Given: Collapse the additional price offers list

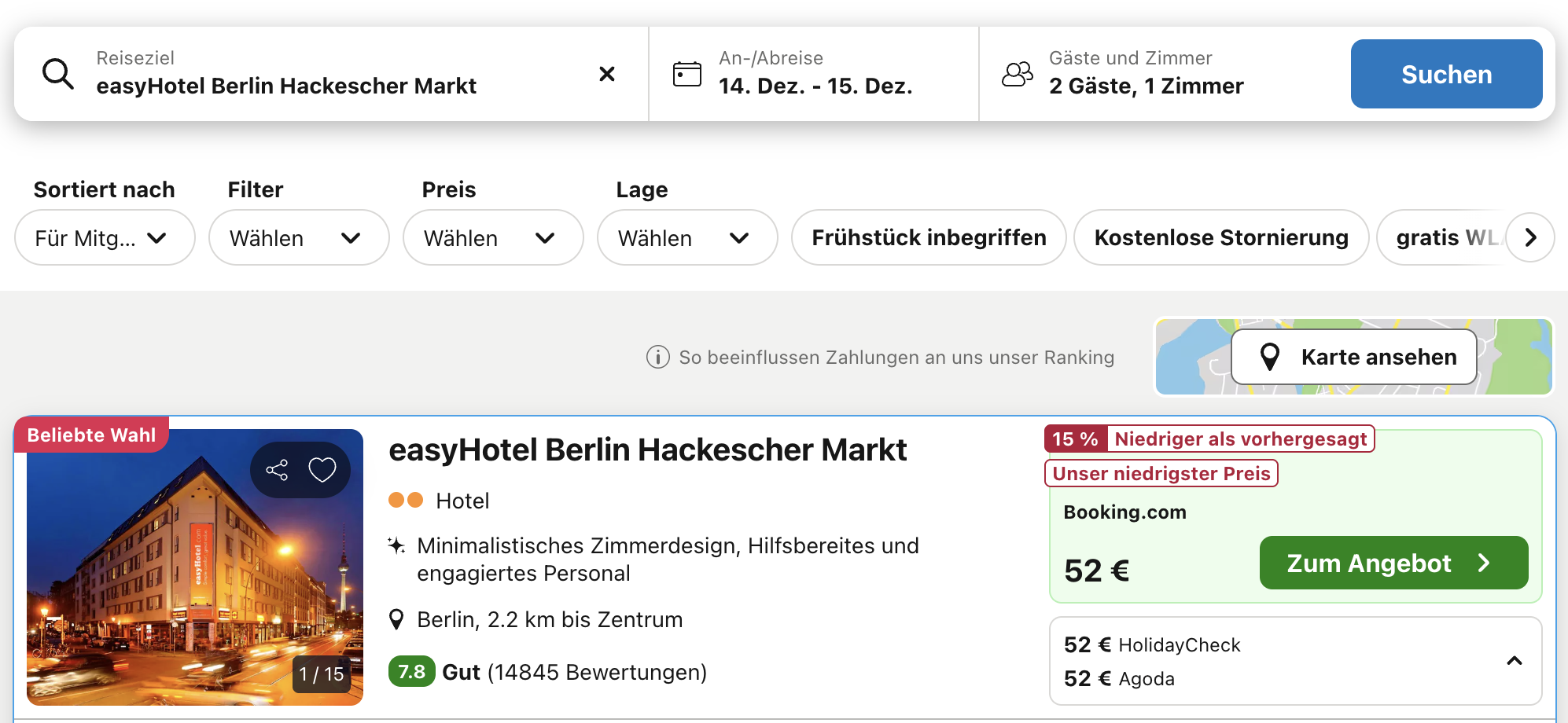Looking at the screenshot, I should tap(1515, 661).
